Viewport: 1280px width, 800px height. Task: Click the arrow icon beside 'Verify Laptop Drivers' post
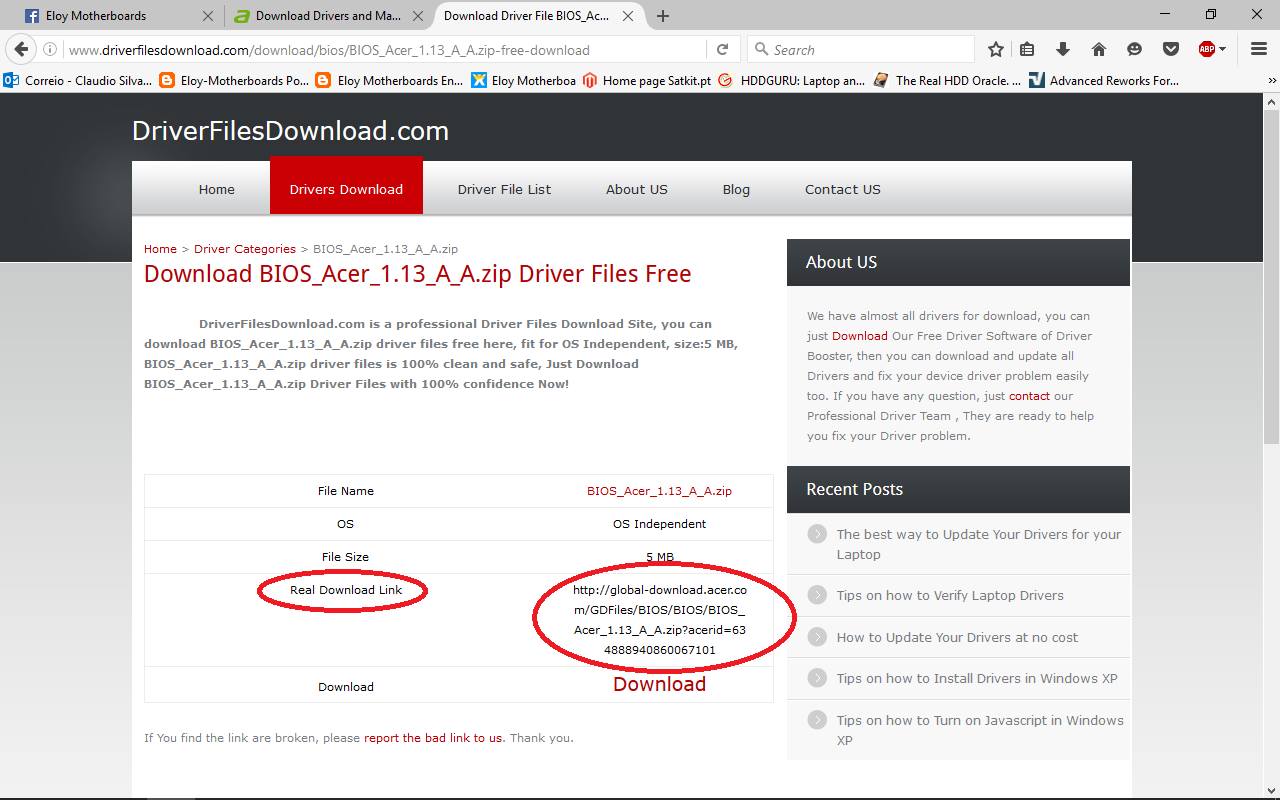818,595
